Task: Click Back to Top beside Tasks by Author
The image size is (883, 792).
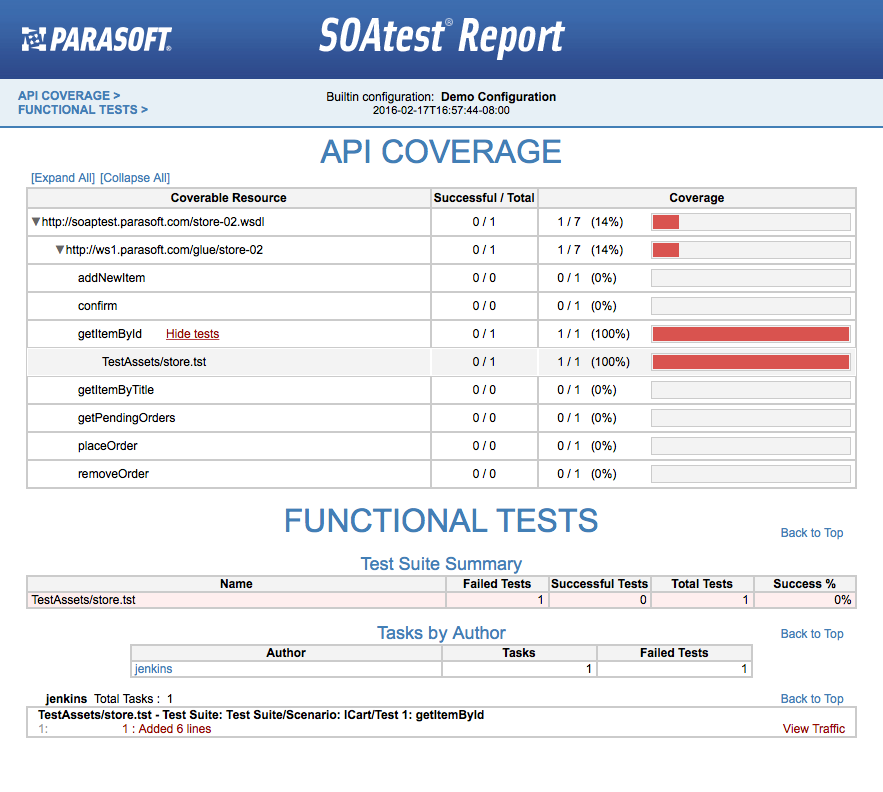Action: pyautogui.click(x=811, y=634)
